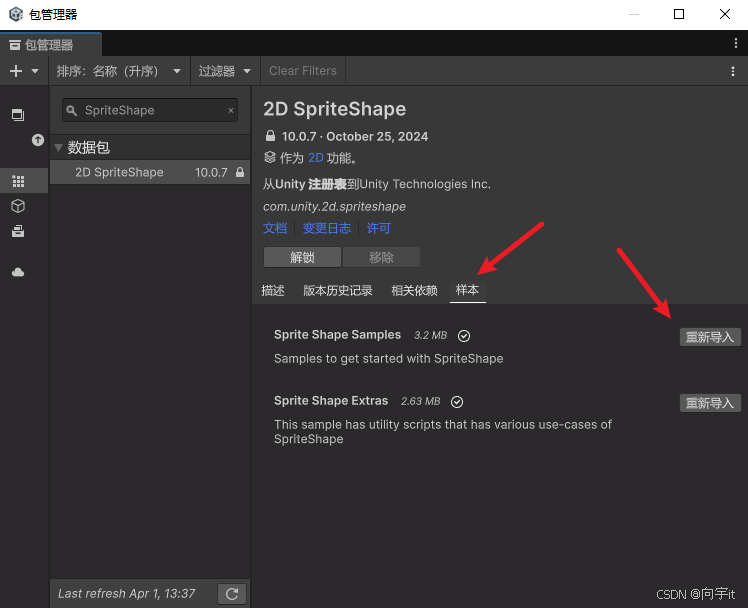Select the 2D SpriteShape 10.0.7 list row

pos(150,172)
